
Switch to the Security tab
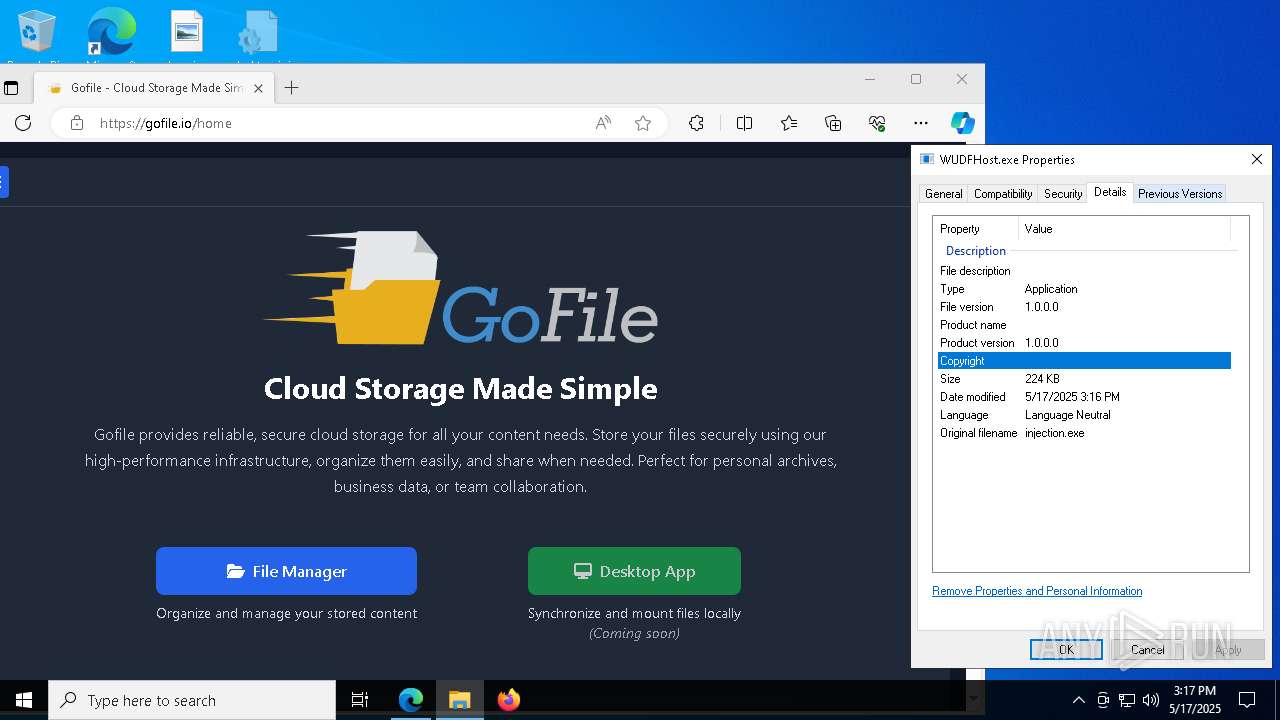[1063, 194]
